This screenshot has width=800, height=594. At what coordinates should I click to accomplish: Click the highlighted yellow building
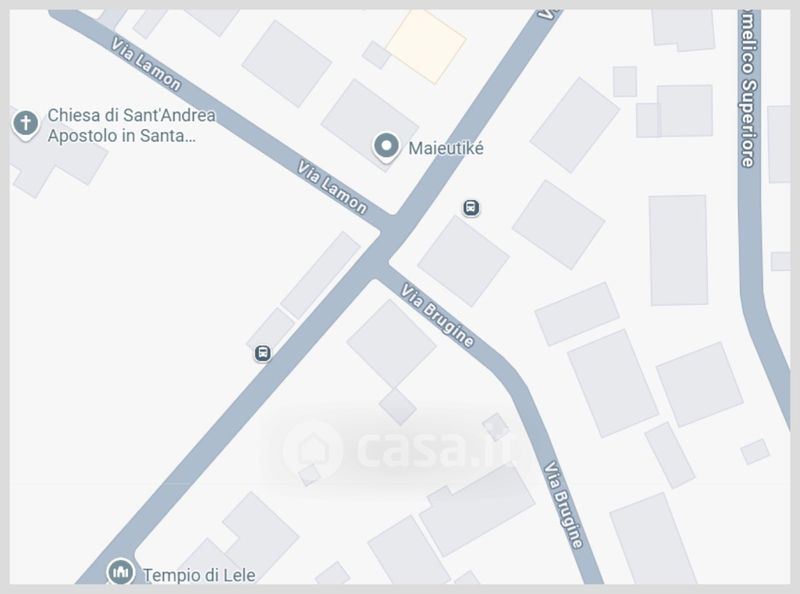point(426,45)
